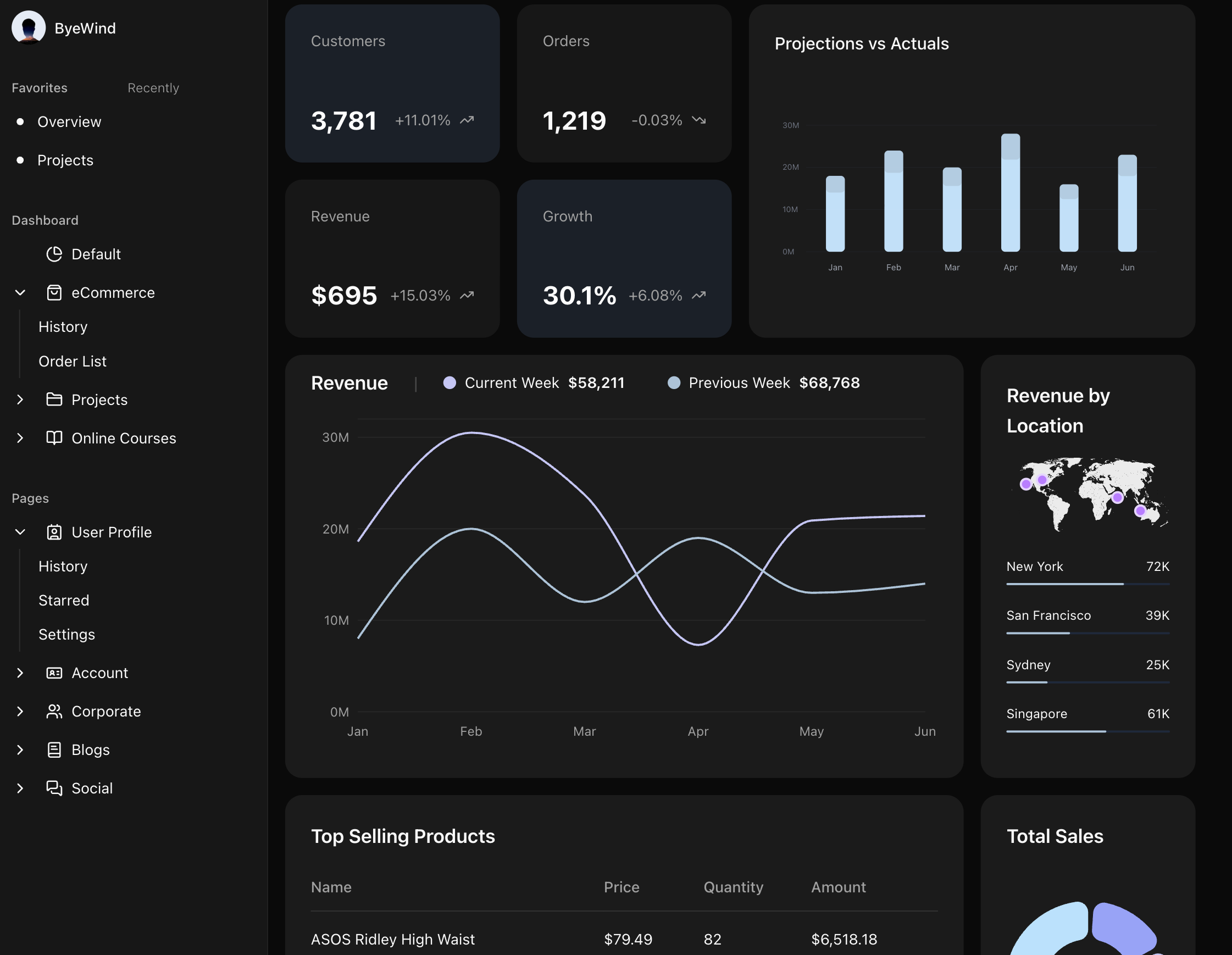Click the User Profile badge icon
Screen dimensions: 1232x955
[54, 532]
